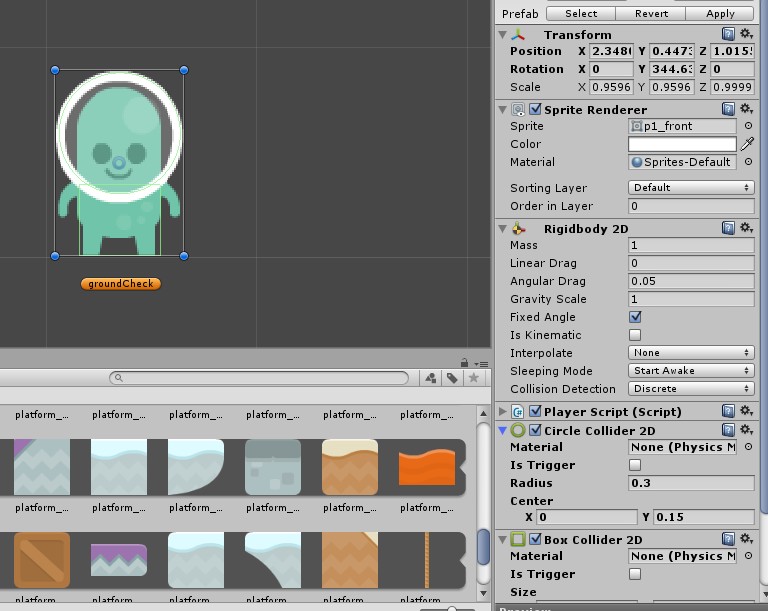This screenshot has height=611, width=768.
Task: Open the Circle Collider 2D help icon
Action: click(729, 430)
